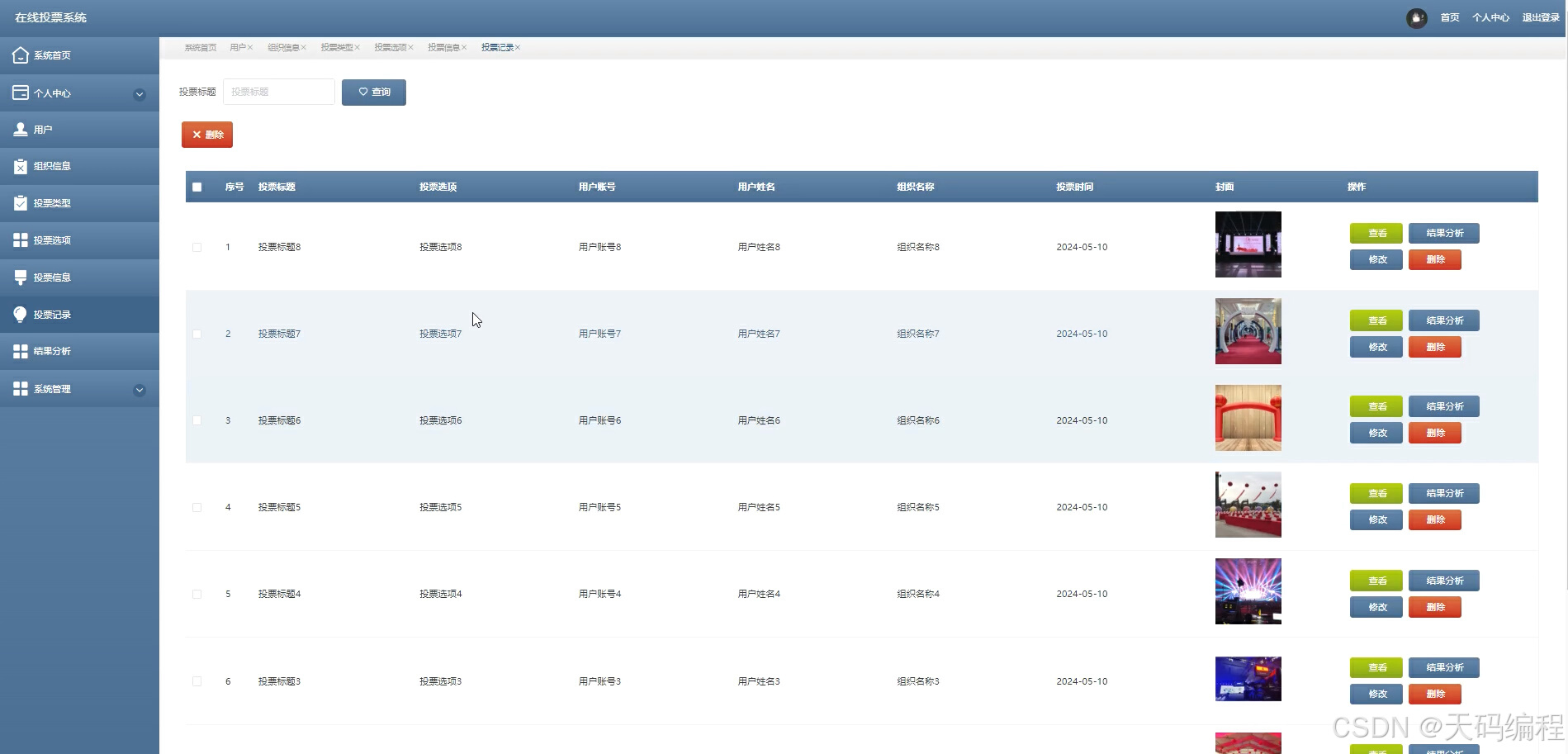Expand the 系统管理 sidebar menu arrow
The width and height of the screenshot is (1568, 754).
140,390
